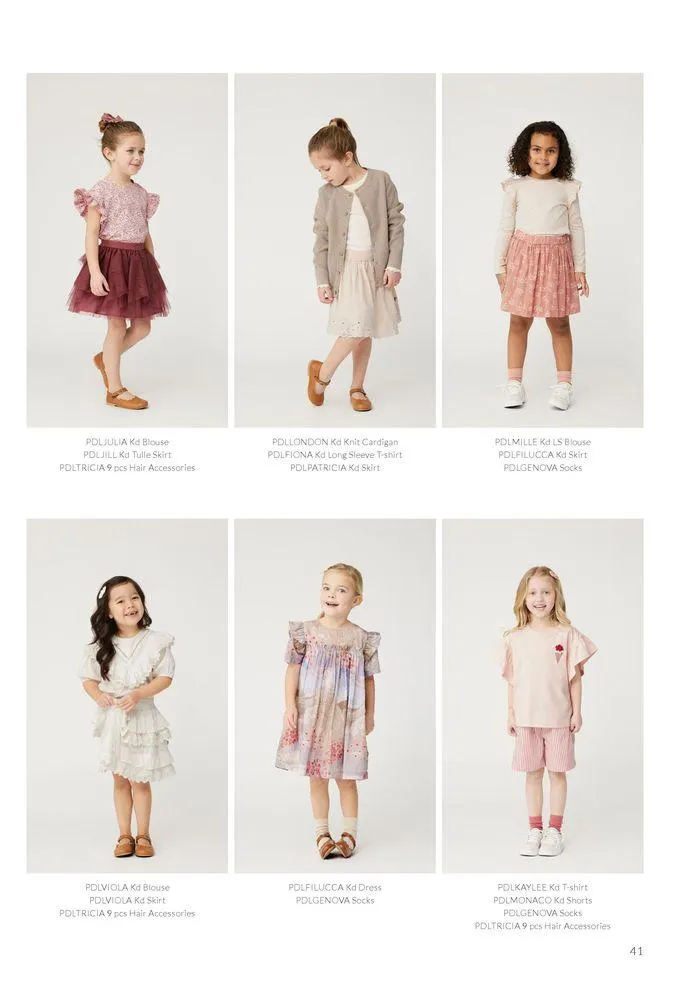Viewport: 700px width, 990px height.
Task: Click the PDLKAYLEE Kd T-shirt label
Action: 543,887
